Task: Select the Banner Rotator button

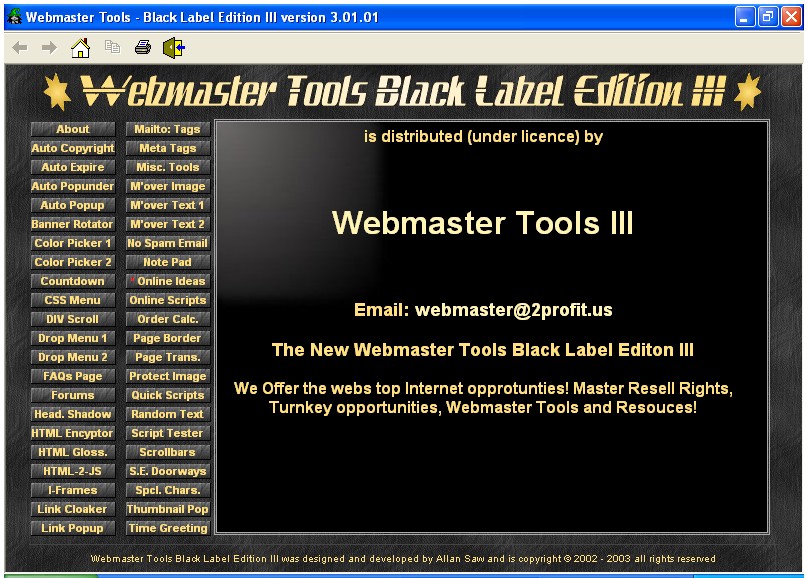Action: [x=73, y=224]
